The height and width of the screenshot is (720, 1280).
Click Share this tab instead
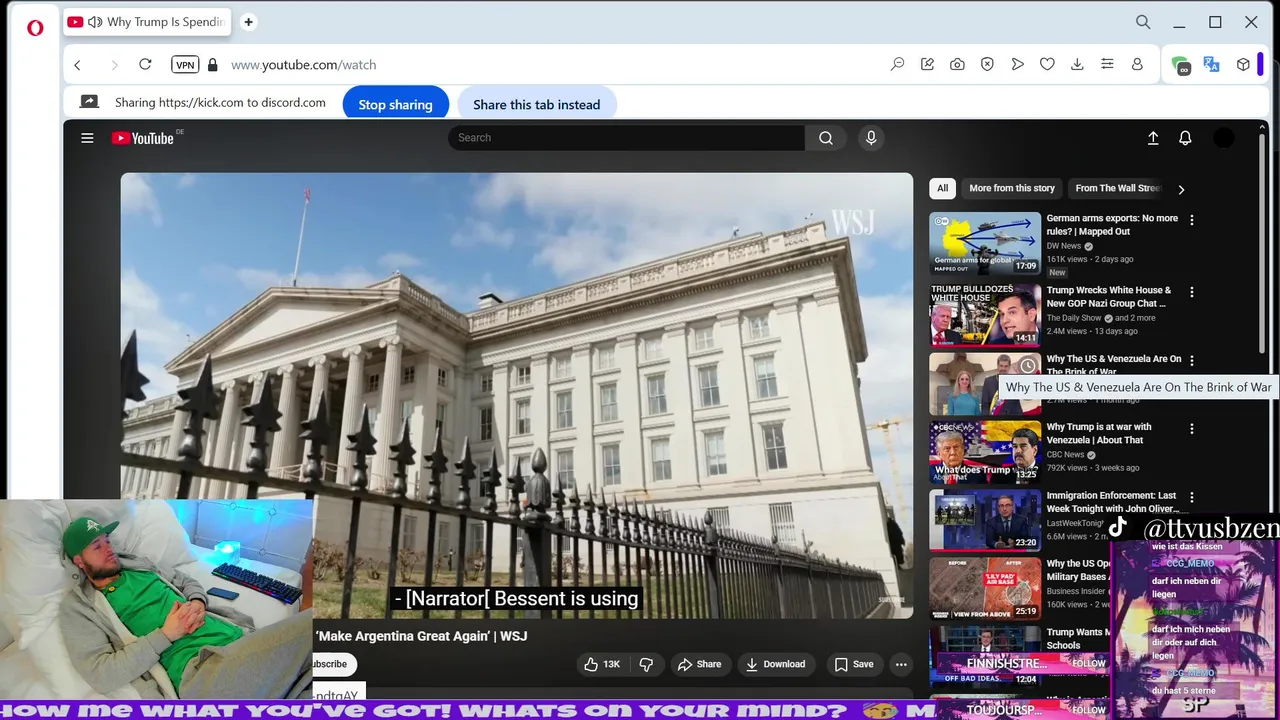(537, 104)
